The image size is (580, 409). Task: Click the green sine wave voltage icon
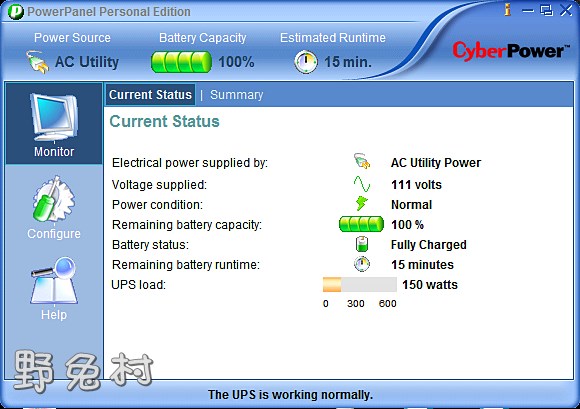coord(361,184)
